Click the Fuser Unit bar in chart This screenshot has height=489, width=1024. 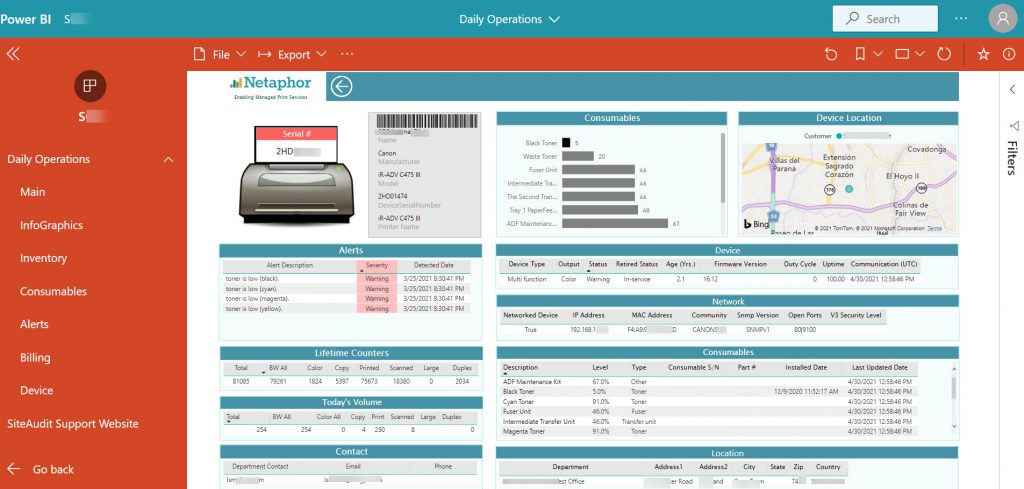598,170
